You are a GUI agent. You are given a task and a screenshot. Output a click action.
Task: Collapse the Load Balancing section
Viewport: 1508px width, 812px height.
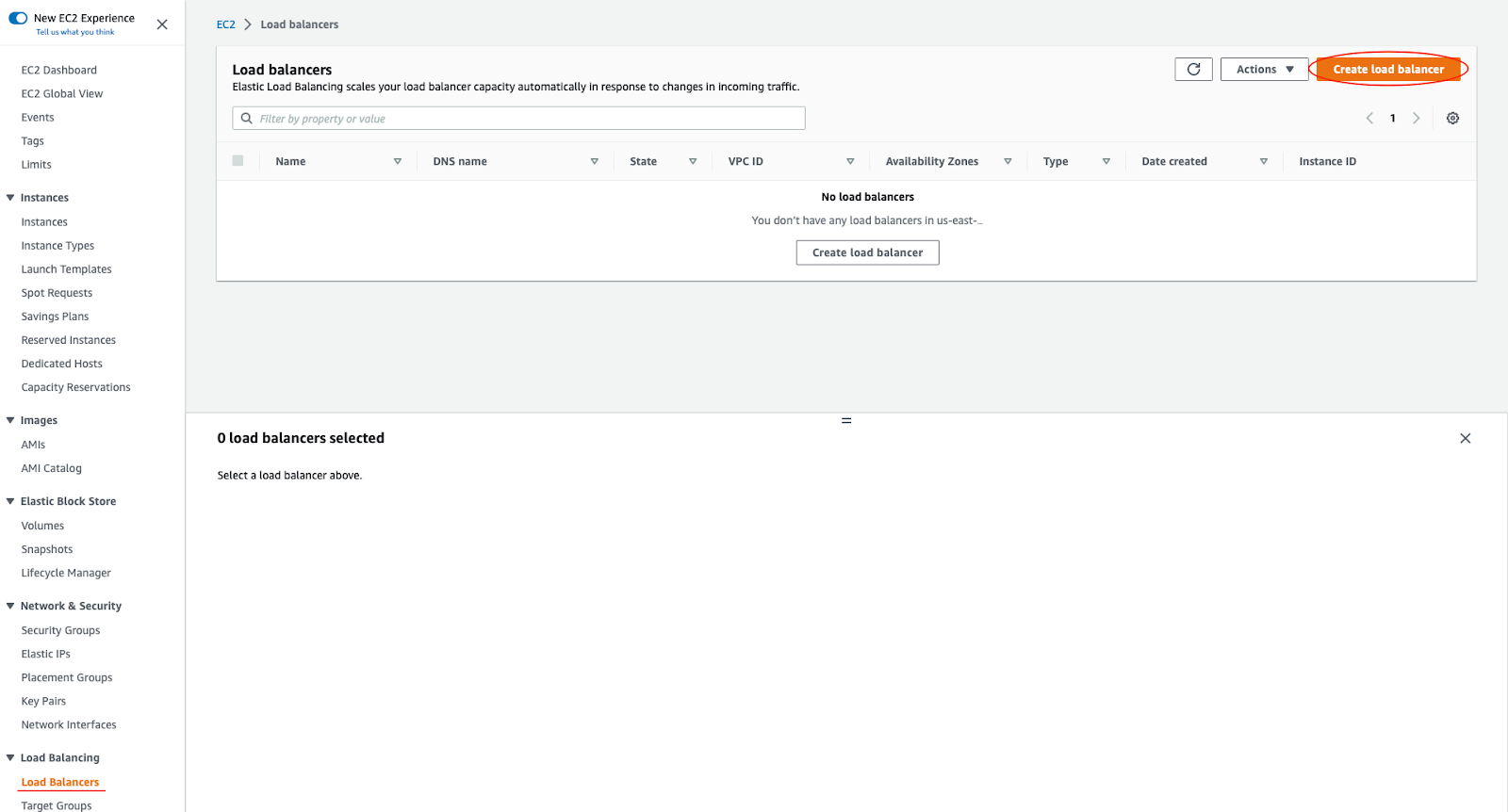coord(10,757)
